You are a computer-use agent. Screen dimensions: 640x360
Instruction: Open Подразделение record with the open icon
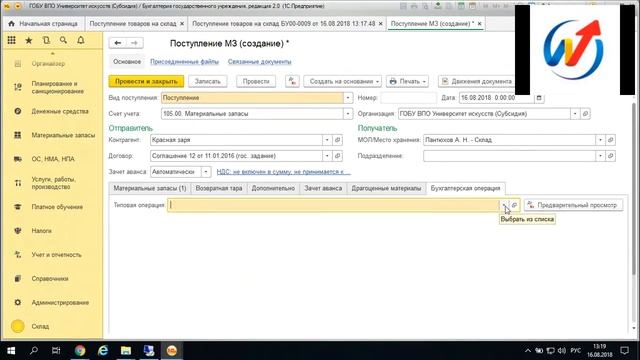pyautogui.click(x=611, y=156)
